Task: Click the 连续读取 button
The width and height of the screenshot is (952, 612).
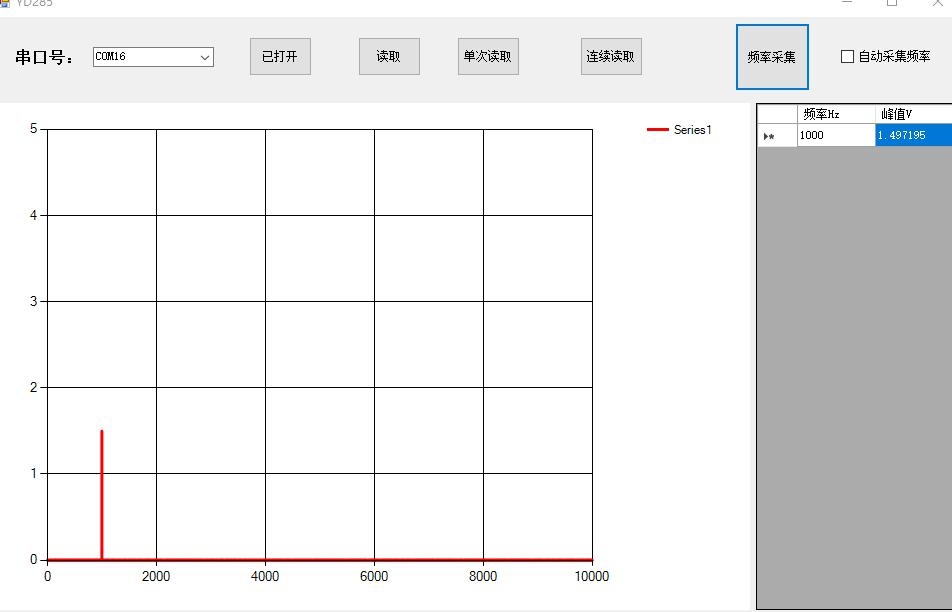Action: [x=611, y=56]
